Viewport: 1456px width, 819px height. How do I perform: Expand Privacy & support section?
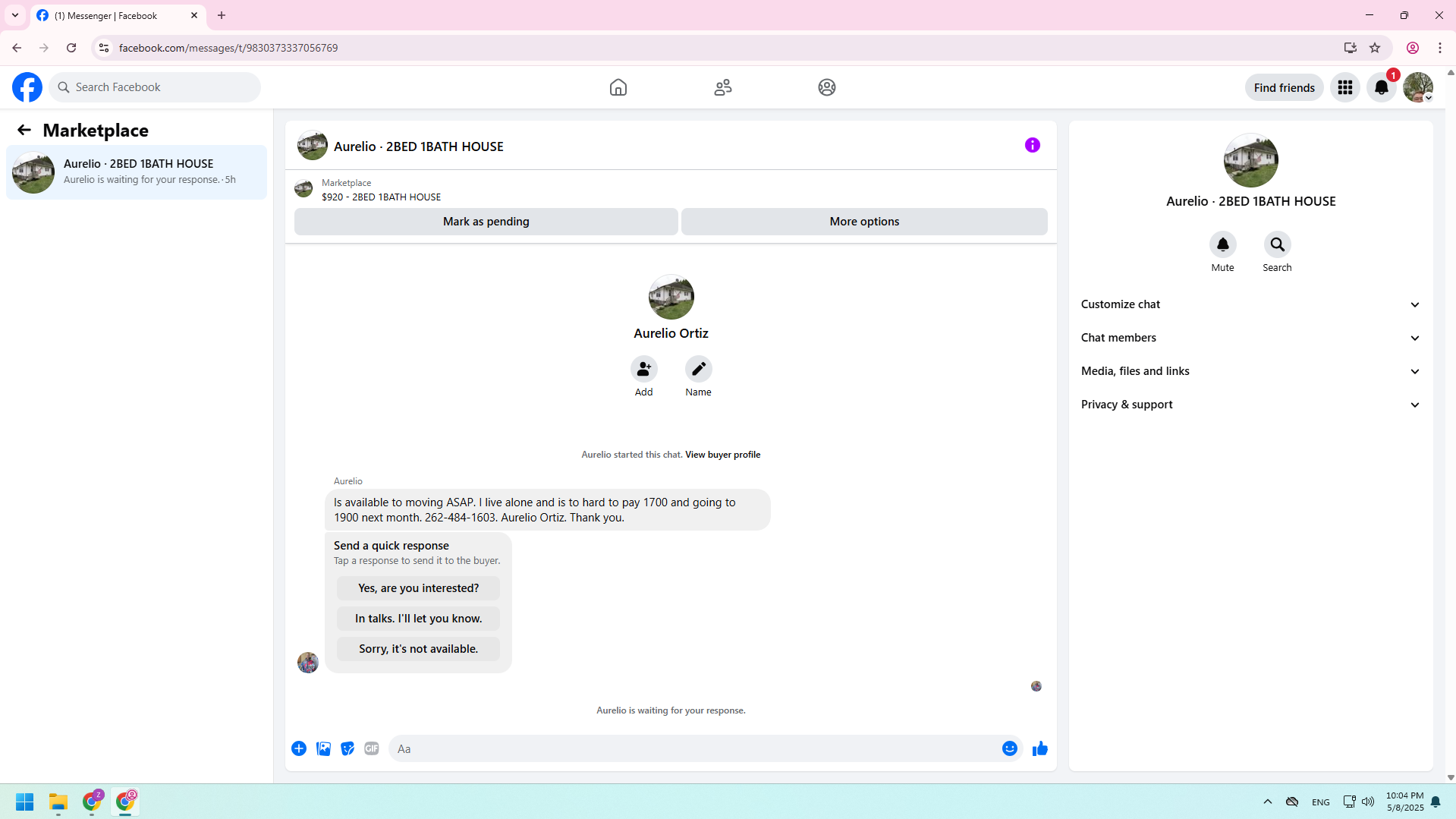[1251, 405]
